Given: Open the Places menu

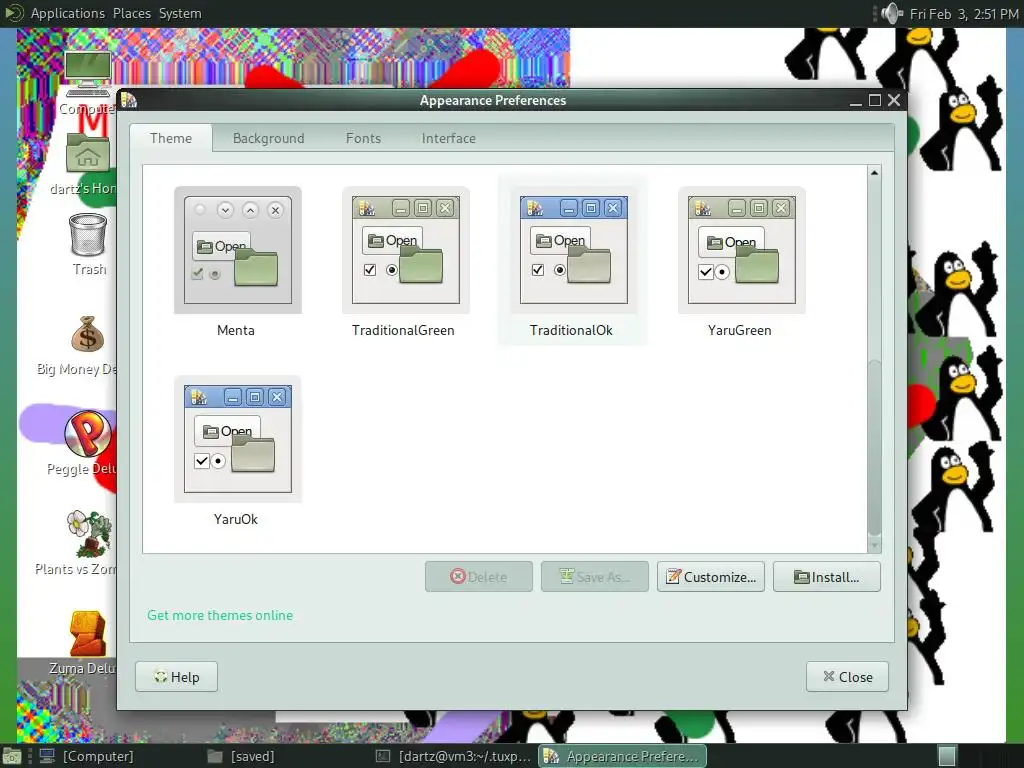Looking at the screenshot, I should (x=132, y=13).
